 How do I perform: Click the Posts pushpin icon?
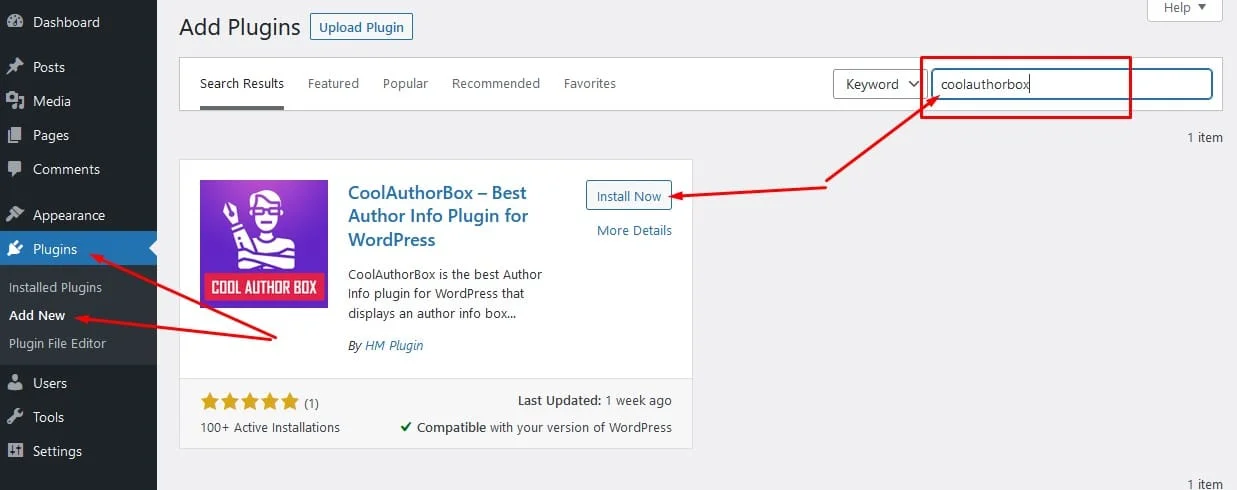click(x=15, y=67)
